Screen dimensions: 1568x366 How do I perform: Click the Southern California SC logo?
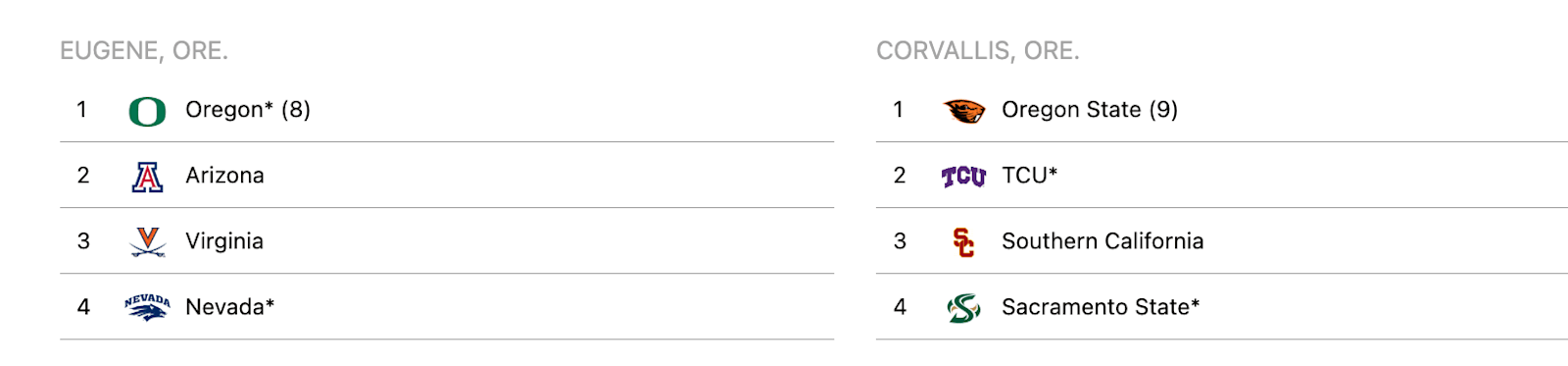(x=963, y=241)
